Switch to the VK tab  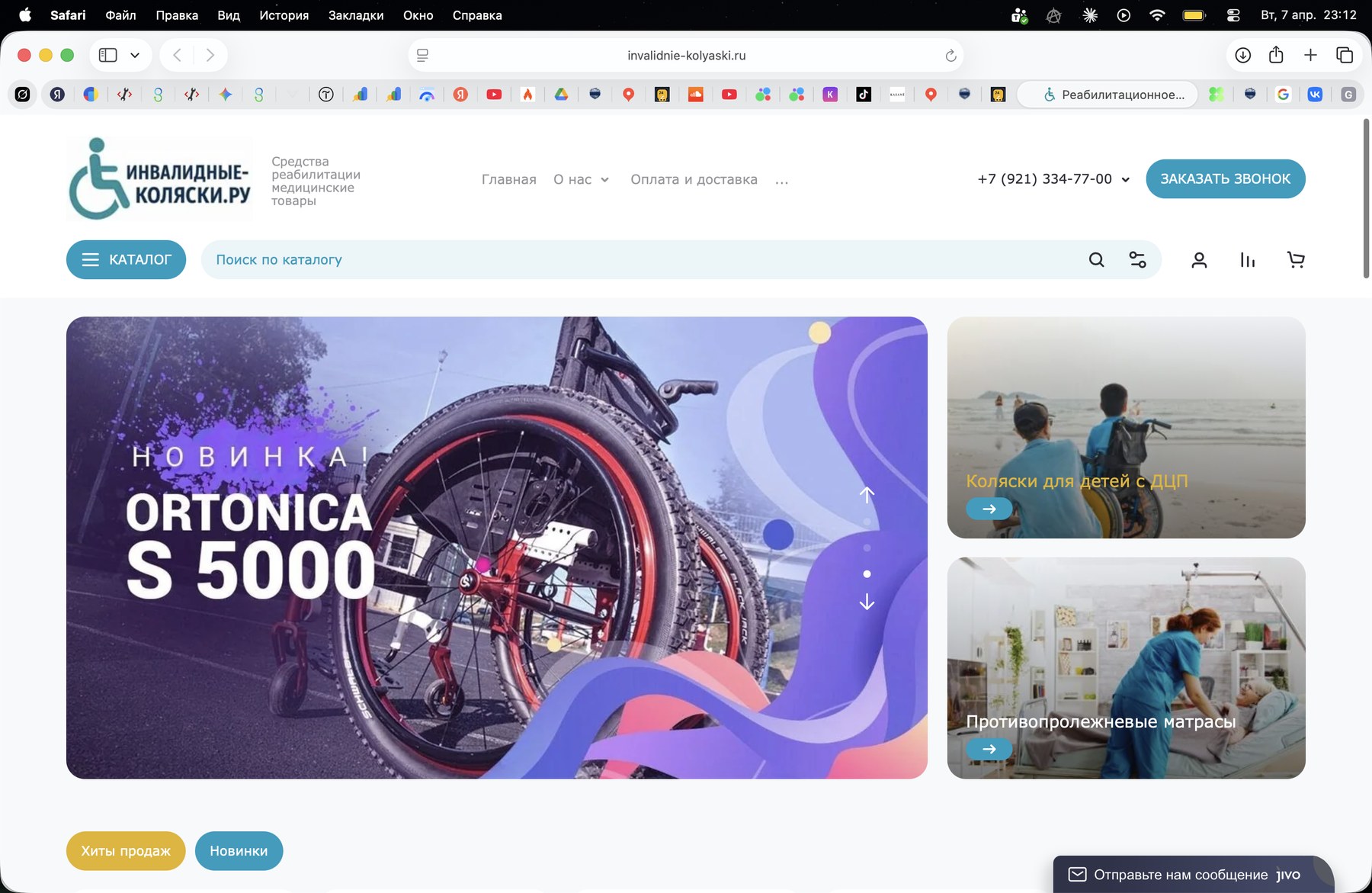(1315, 95)
